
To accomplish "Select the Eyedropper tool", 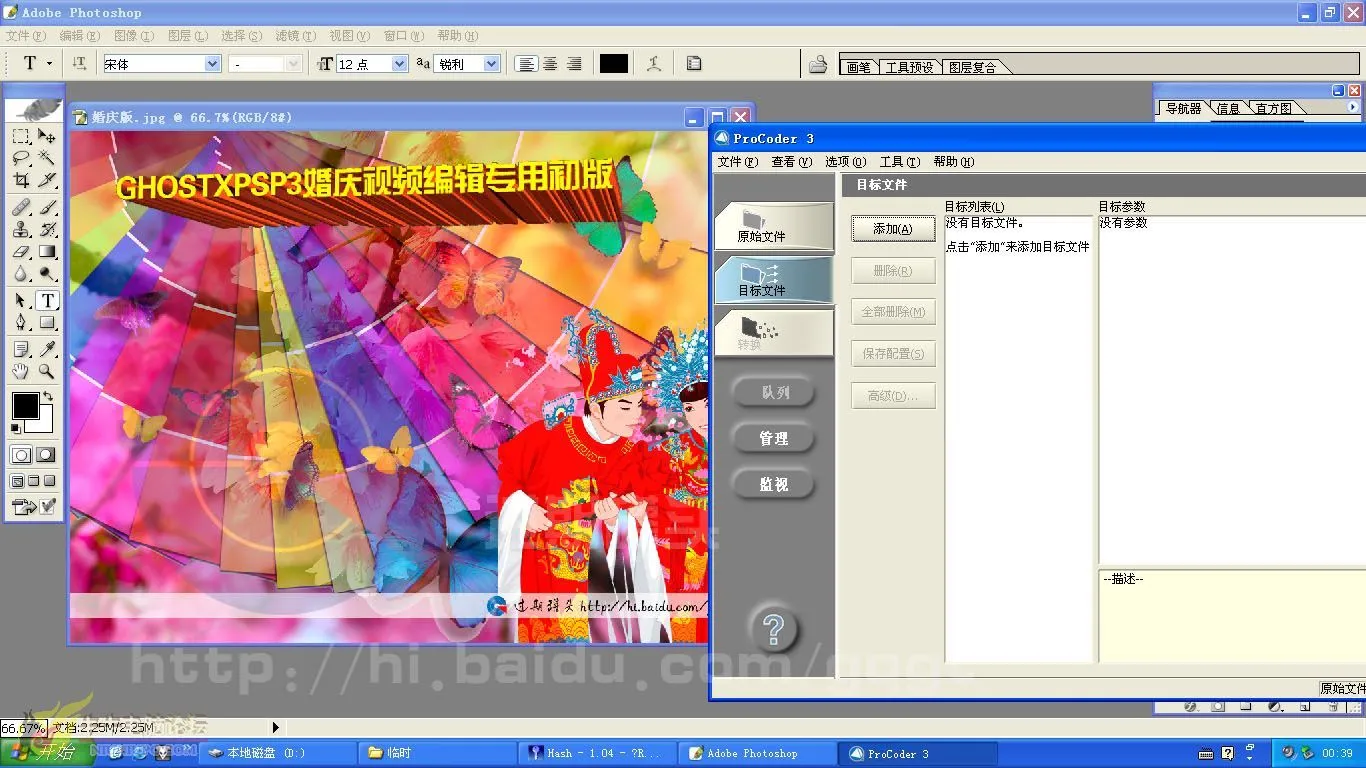I will (46, 349).
